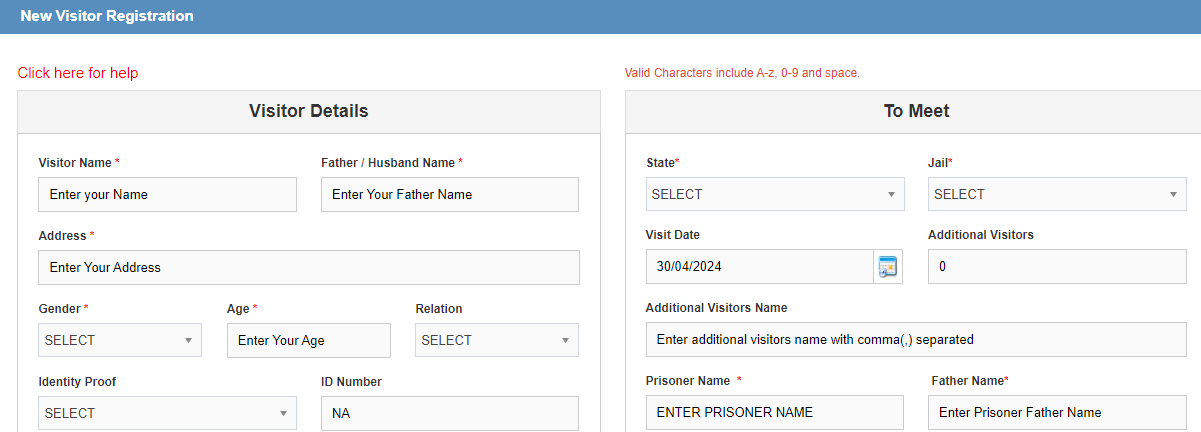Viewport: 1201px width, 432px height.
Task: Expand the Identity Proof dropdown
Action: pyautogui.click(x=167, y=413)
